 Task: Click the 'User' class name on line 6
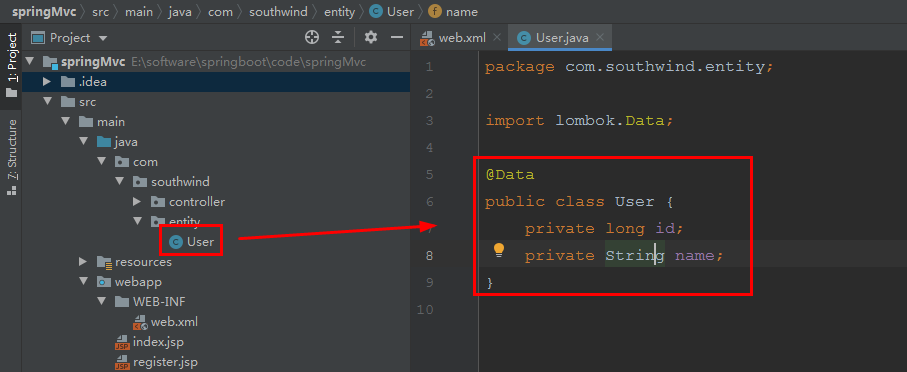coord(635,202)
